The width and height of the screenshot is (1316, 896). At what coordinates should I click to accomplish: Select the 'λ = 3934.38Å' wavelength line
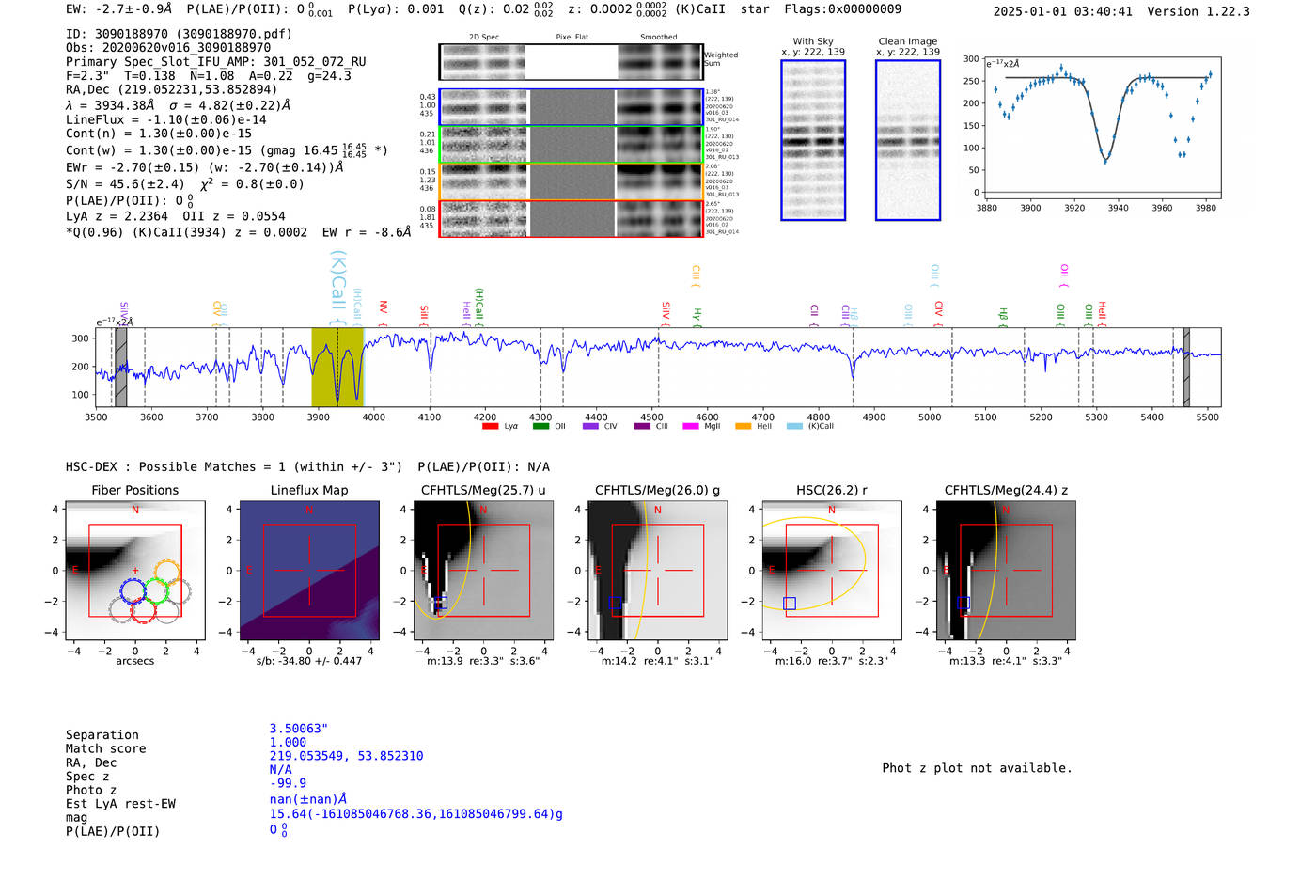178,105
